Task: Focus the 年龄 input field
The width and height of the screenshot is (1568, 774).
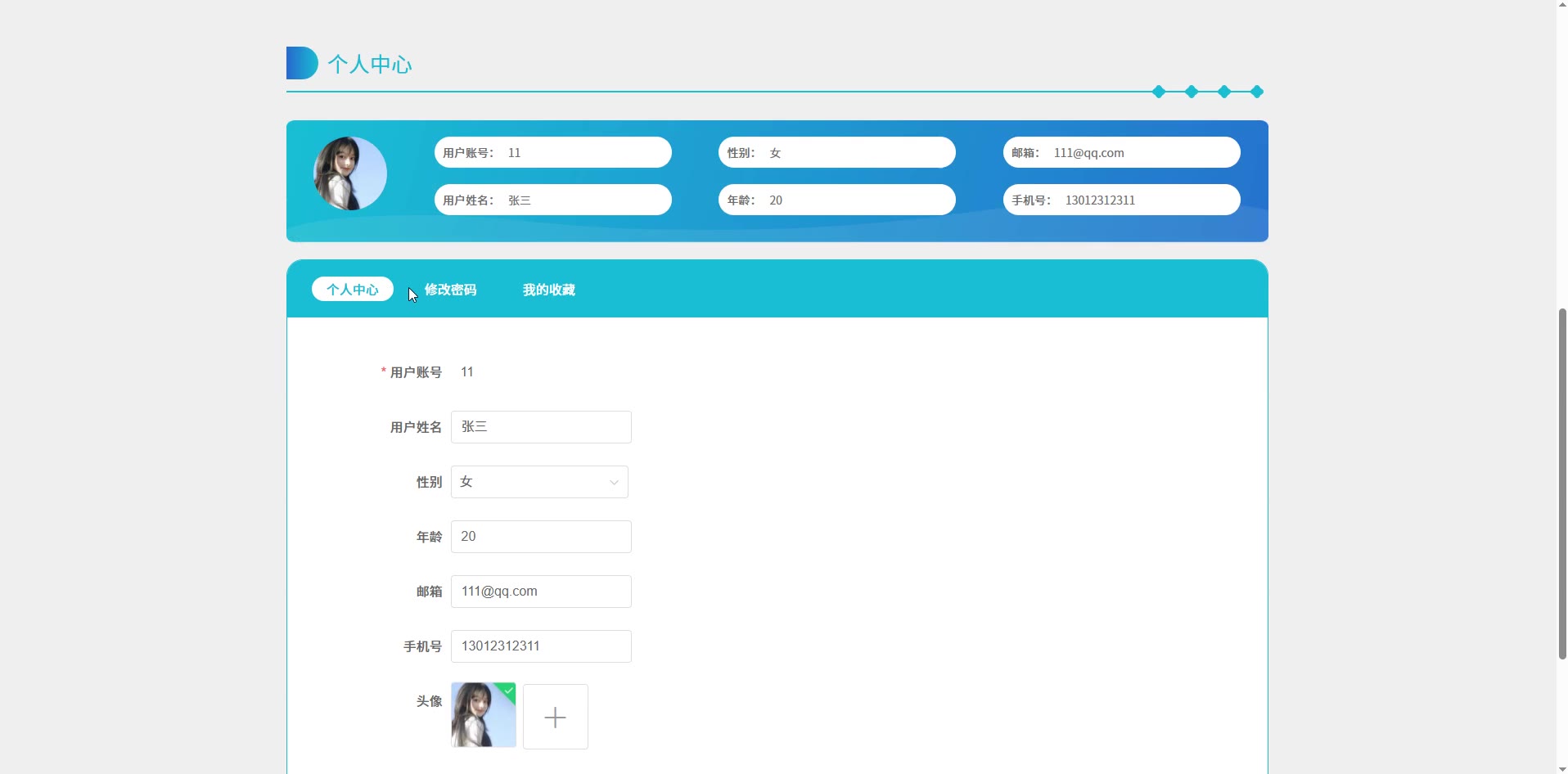Action: click(x=540, y=537)
